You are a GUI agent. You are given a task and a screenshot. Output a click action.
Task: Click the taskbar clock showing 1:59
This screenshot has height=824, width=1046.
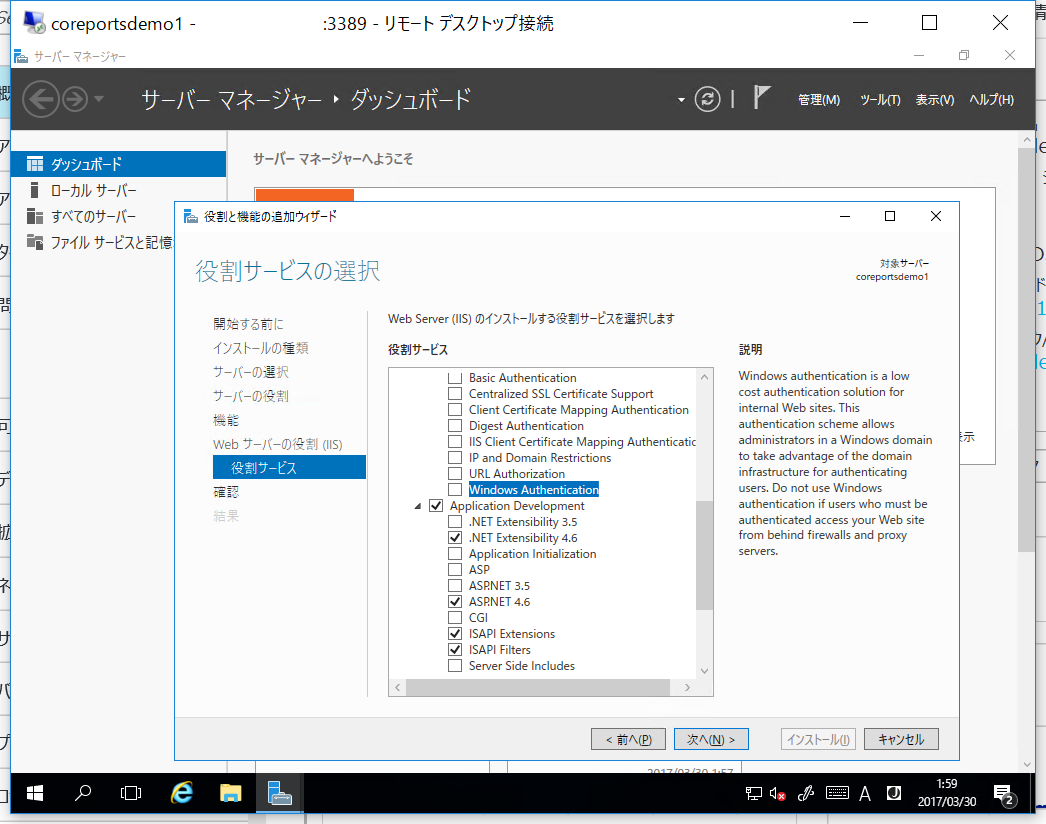pos(947,793)
